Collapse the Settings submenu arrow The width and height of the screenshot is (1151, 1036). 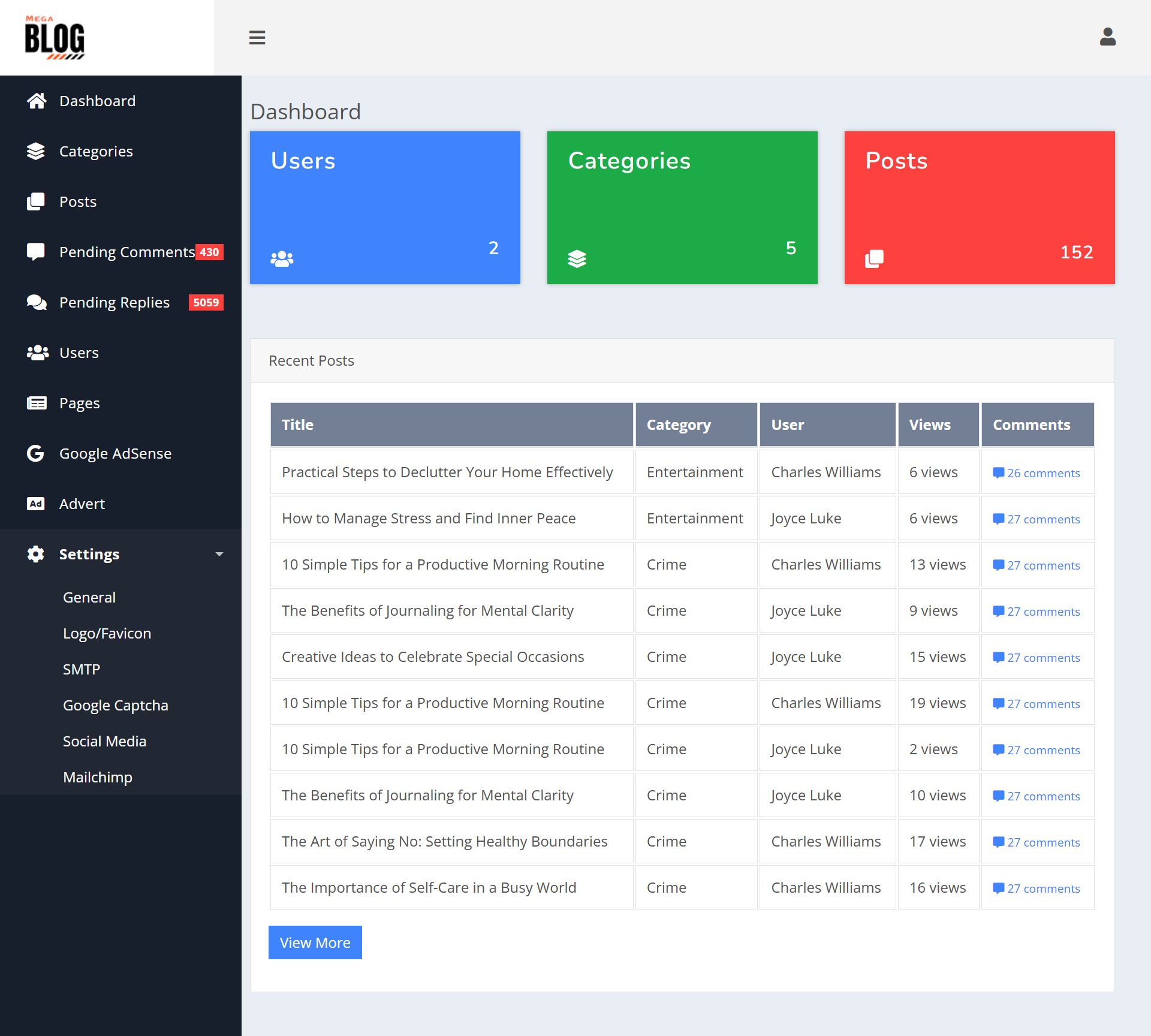pyautogui.click(x=219, y=554)
